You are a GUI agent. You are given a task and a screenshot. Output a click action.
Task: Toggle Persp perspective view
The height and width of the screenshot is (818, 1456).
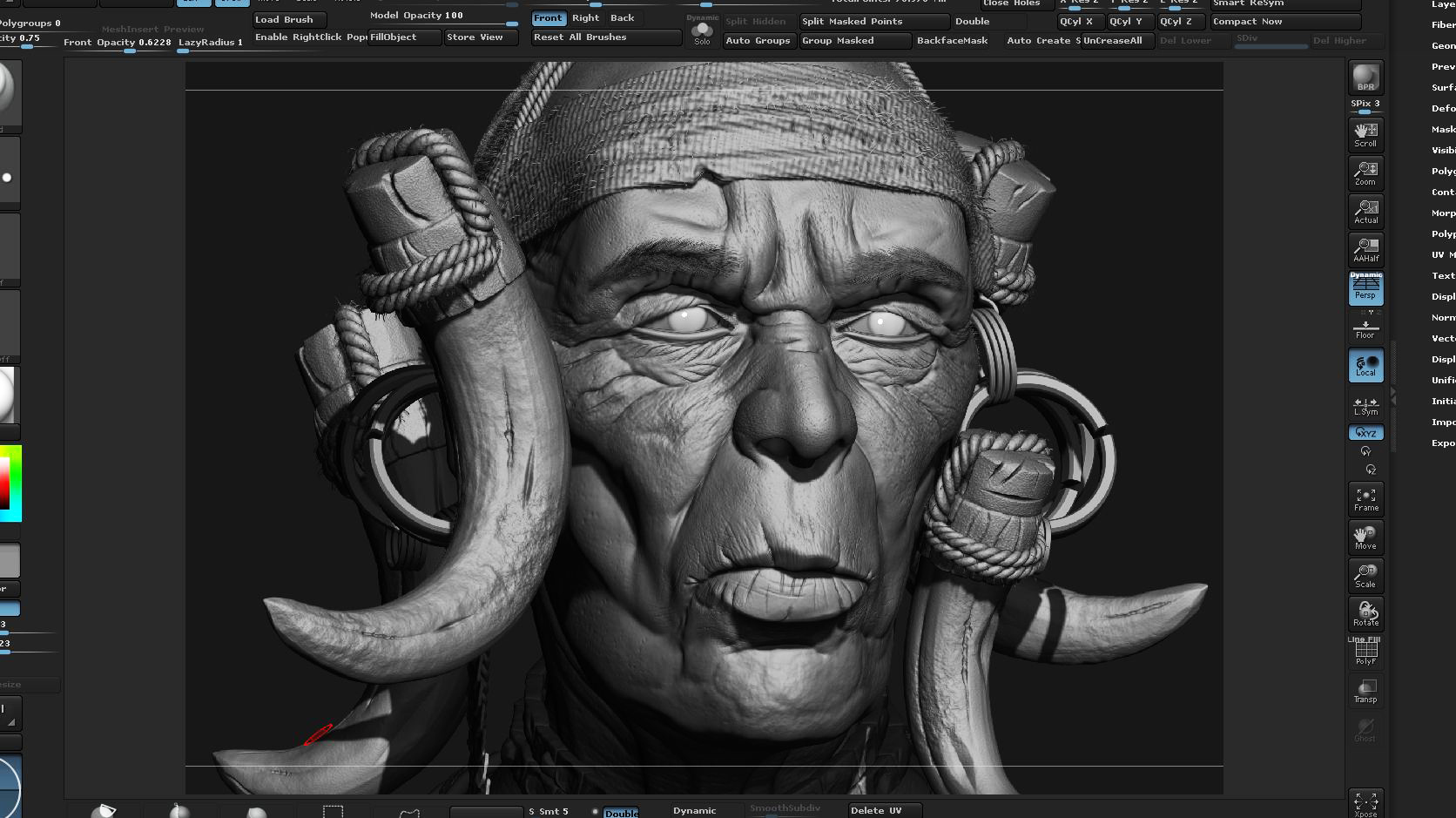click(1365, 287)
